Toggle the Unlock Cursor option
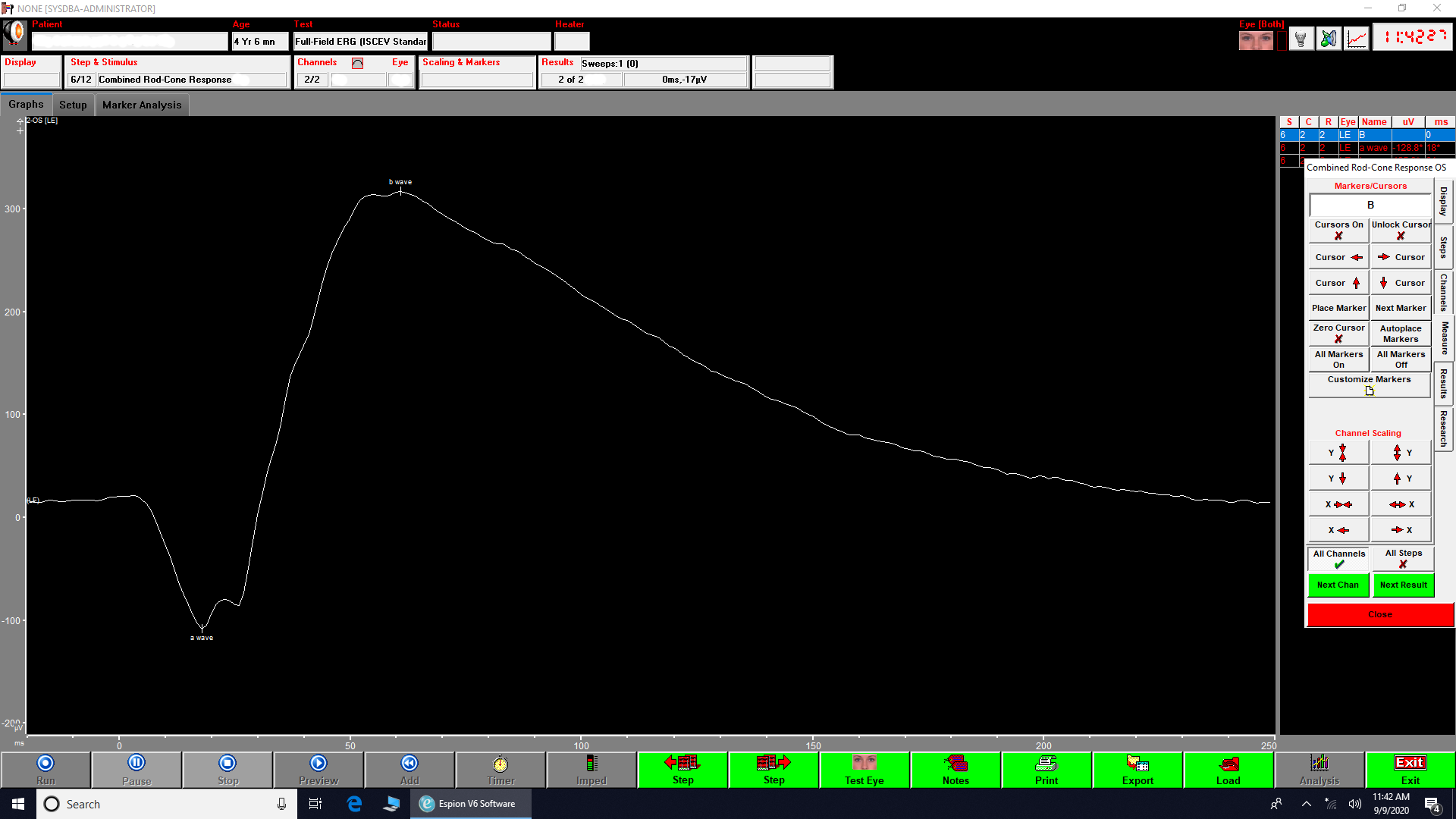Viewport: 1456px width, 819px height. (x=1401, y=230)
